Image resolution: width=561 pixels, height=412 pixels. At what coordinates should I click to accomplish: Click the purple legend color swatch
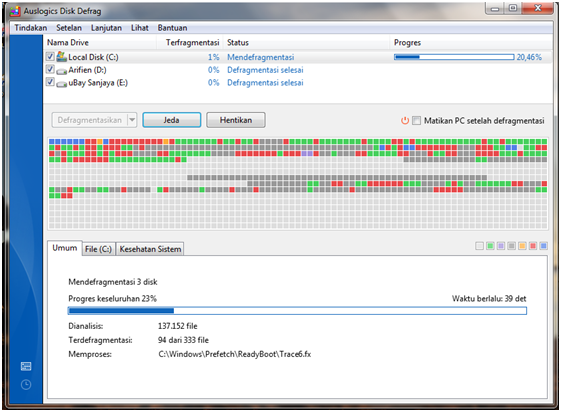501,246
